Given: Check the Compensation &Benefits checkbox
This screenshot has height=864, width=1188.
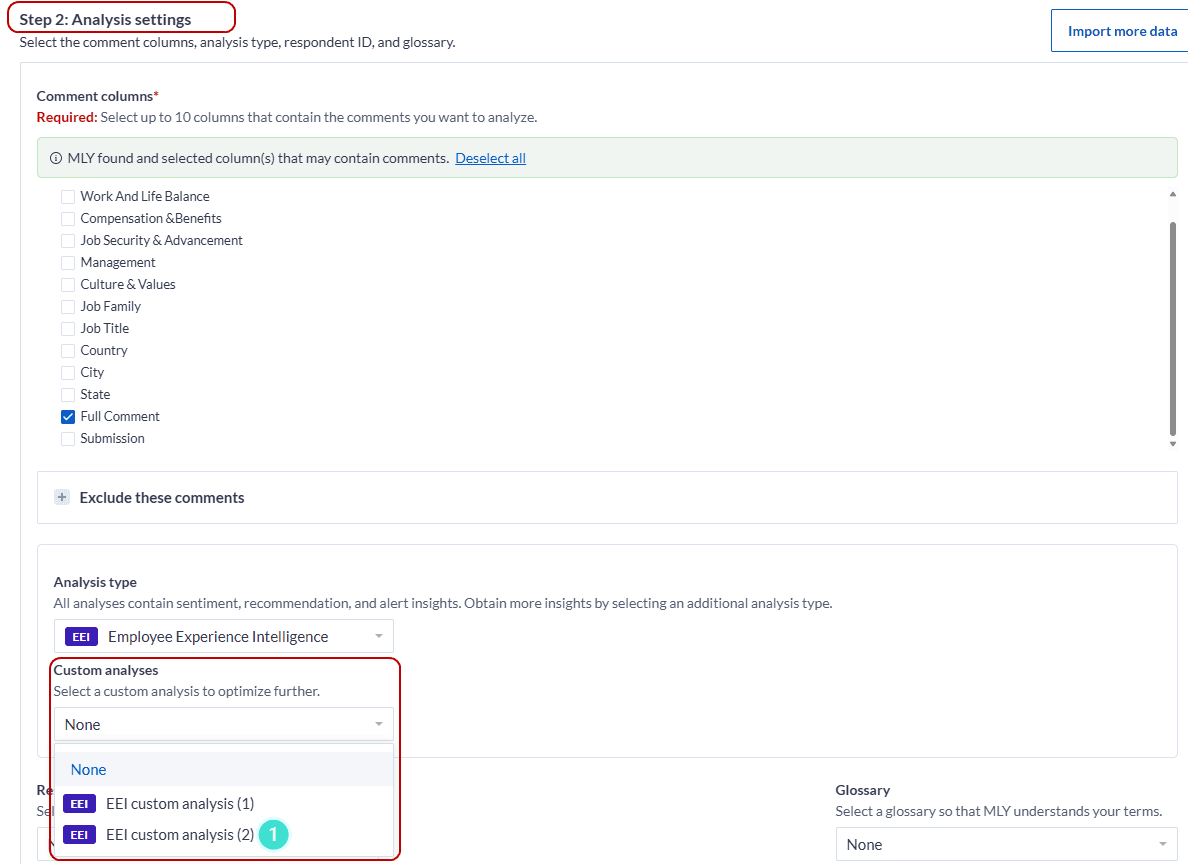Looking at the screenshot, I should pyautogui.click(x=68, y=219).
